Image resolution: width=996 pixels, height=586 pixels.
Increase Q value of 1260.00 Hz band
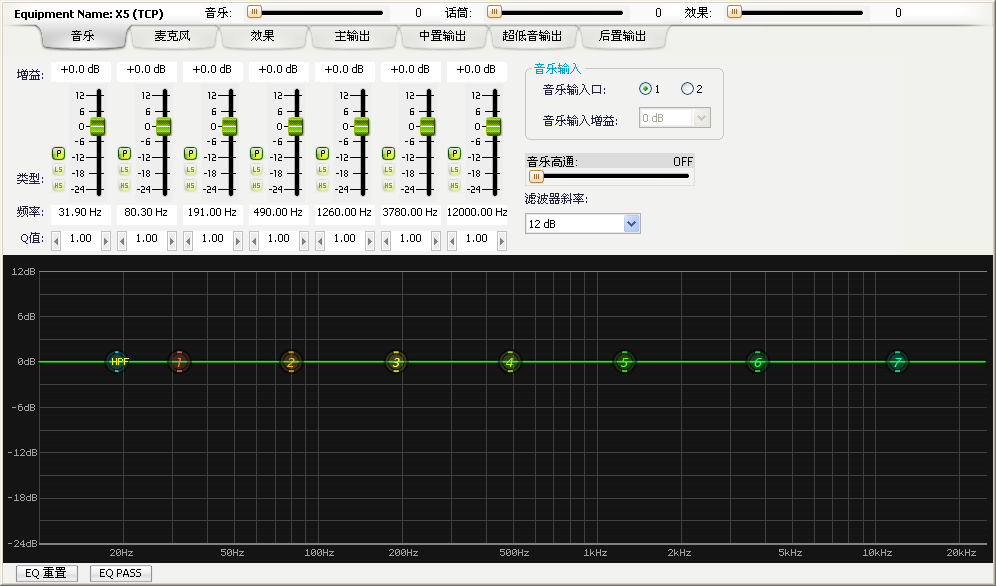[x=370, y=240]
